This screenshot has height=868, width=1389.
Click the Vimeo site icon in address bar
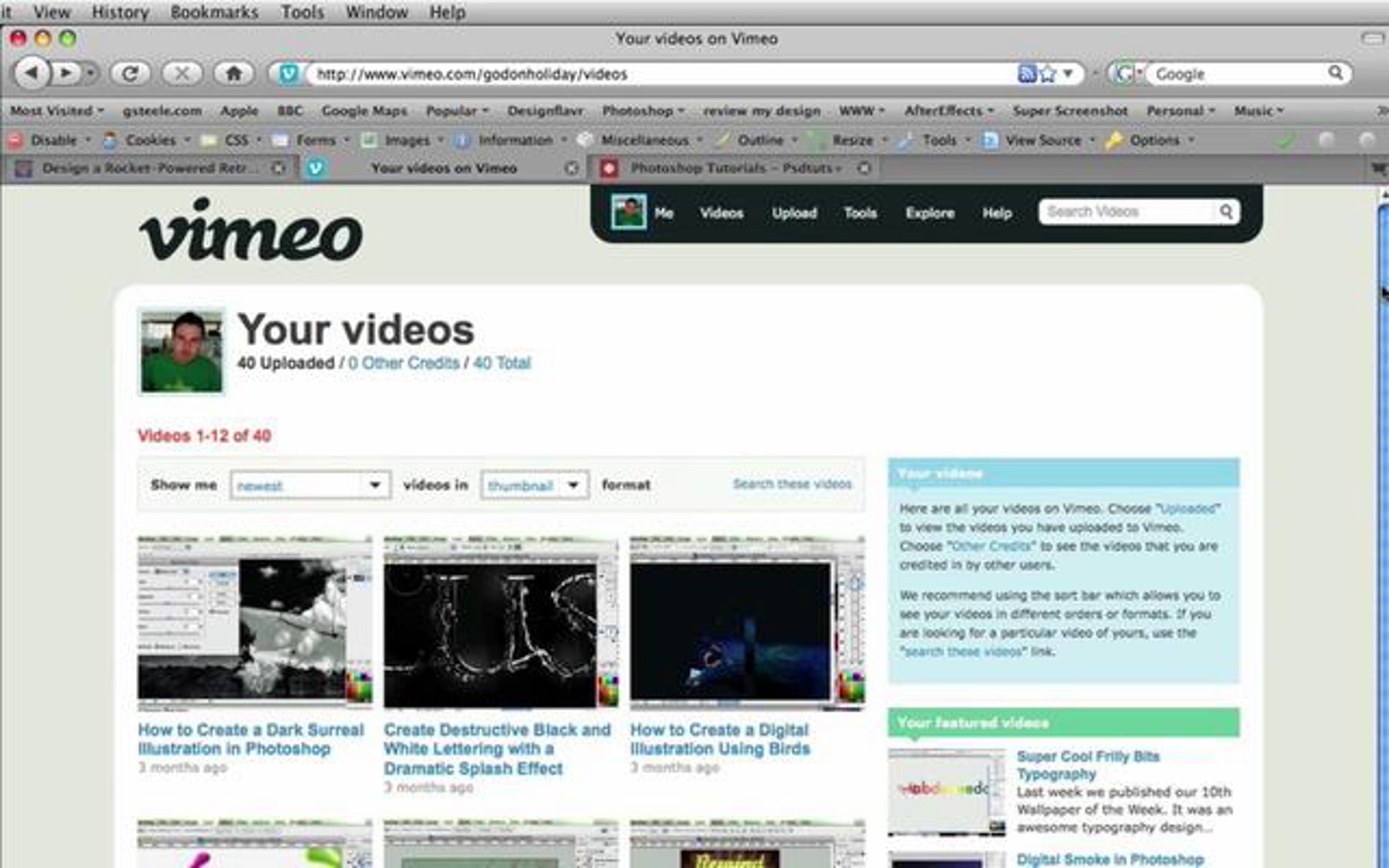point(288,73)
